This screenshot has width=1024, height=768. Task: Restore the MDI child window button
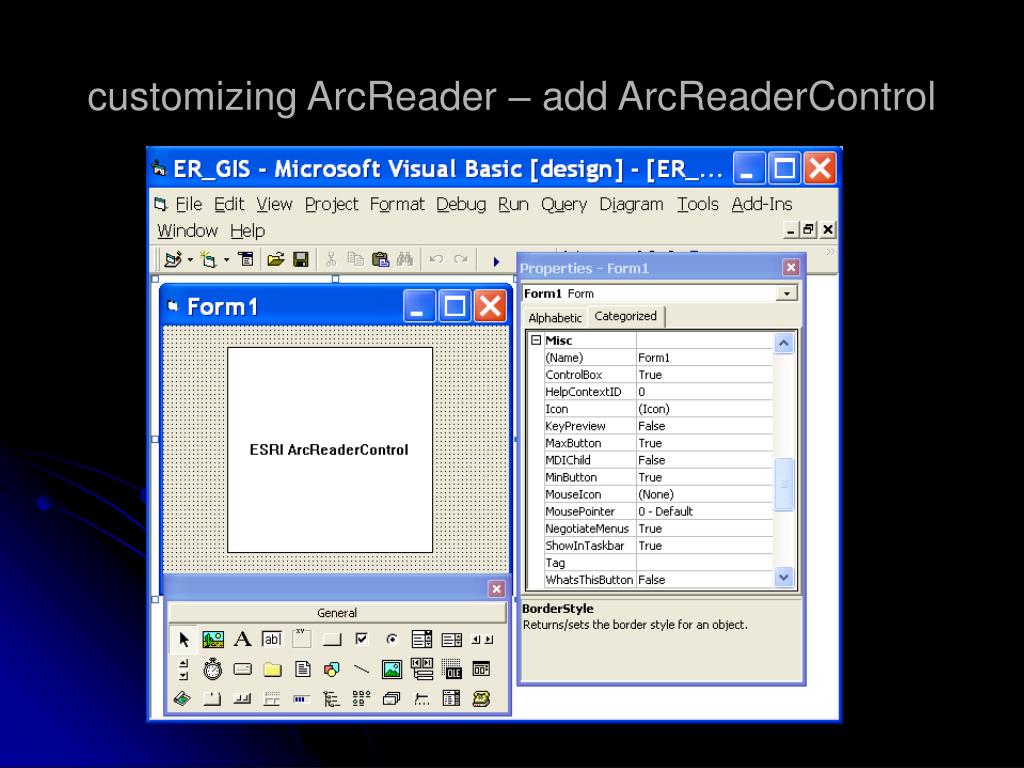tap(809, 230)
